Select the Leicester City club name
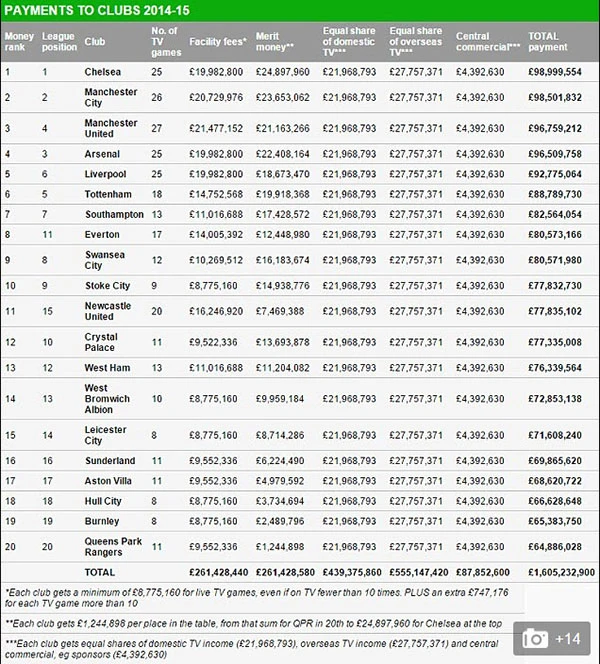This screenshot has height=664, width=600. pyautogui.click(x=108, y=435)
